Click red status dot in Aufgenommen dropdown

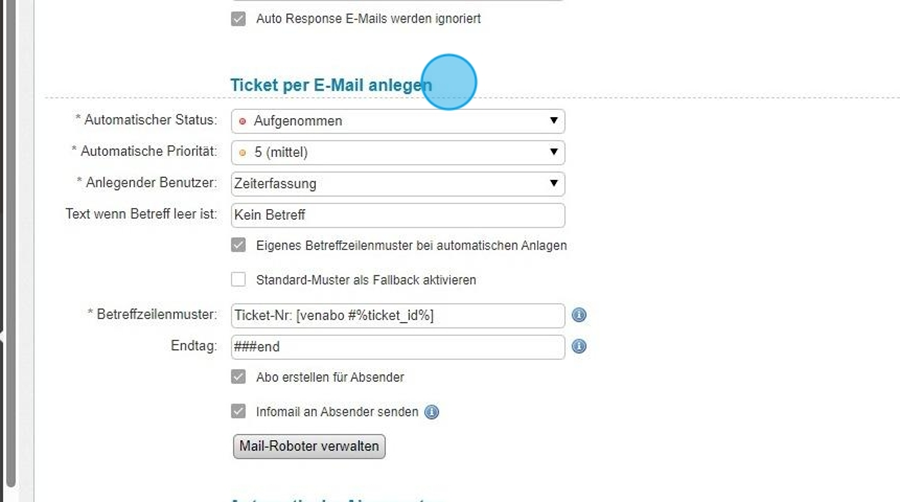(242, 121)
